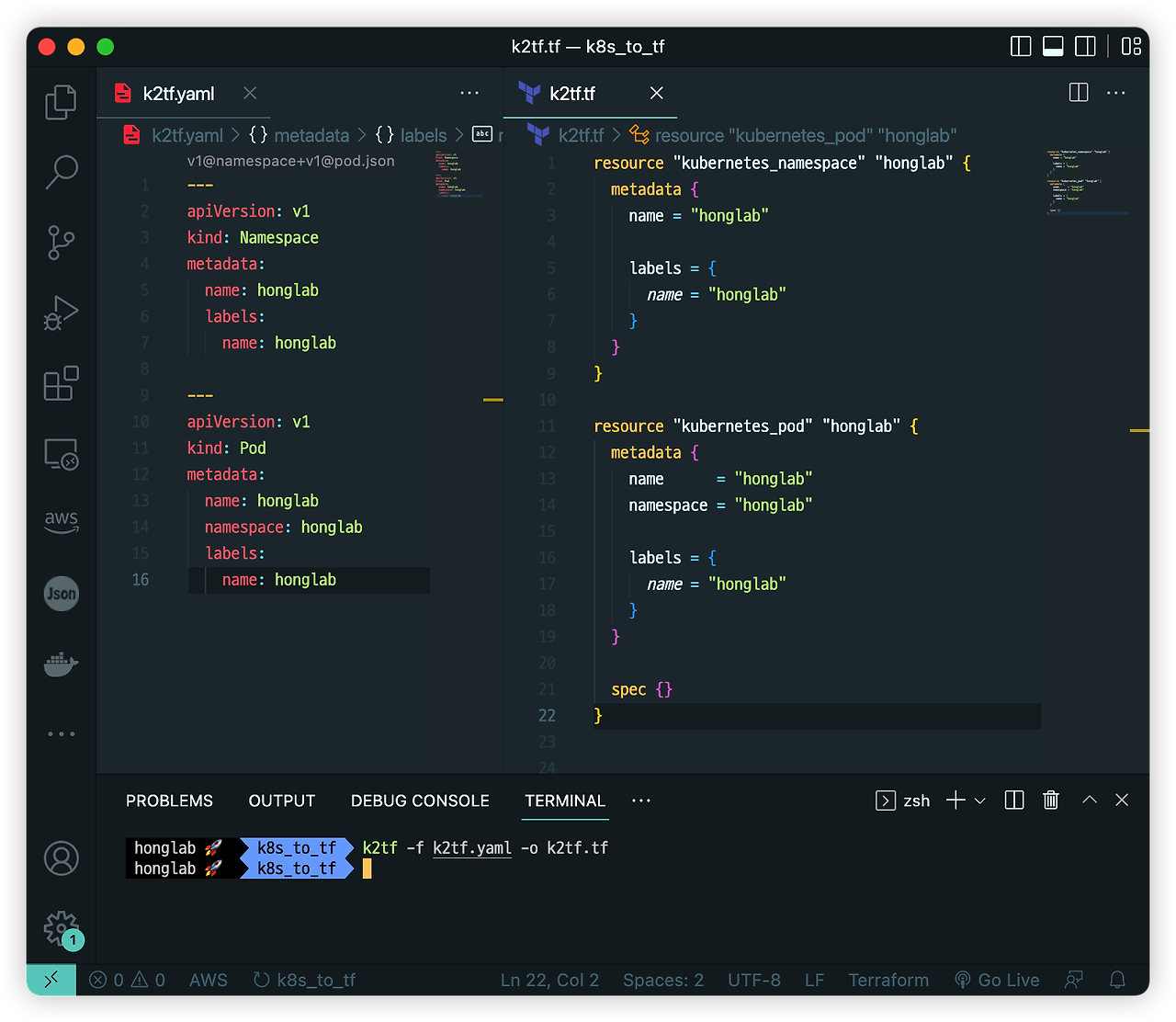Split the terminal panel
This screenshot has height=1022, width=1176.
[1013, 800]
